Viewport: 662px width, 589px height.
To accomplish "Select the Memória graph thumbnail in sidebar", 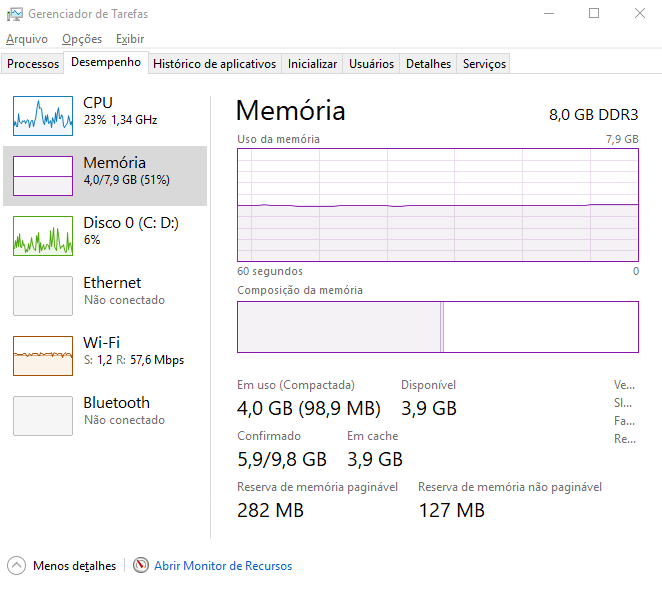I will (x=43, y=175).
